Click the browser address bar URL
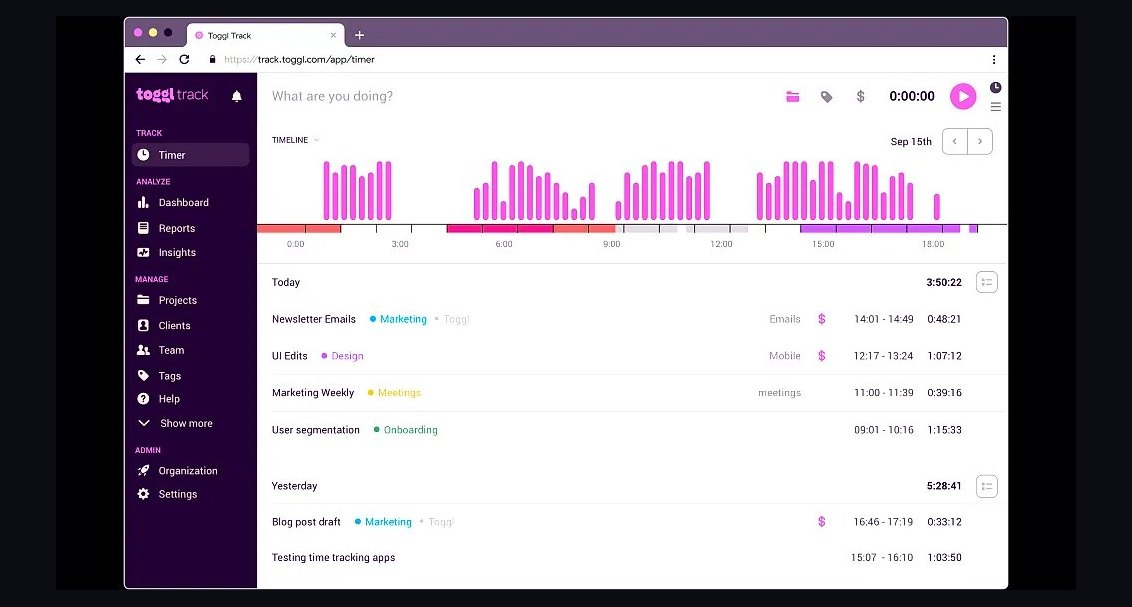The image size is (1132, 607). [x=300, y=60]
